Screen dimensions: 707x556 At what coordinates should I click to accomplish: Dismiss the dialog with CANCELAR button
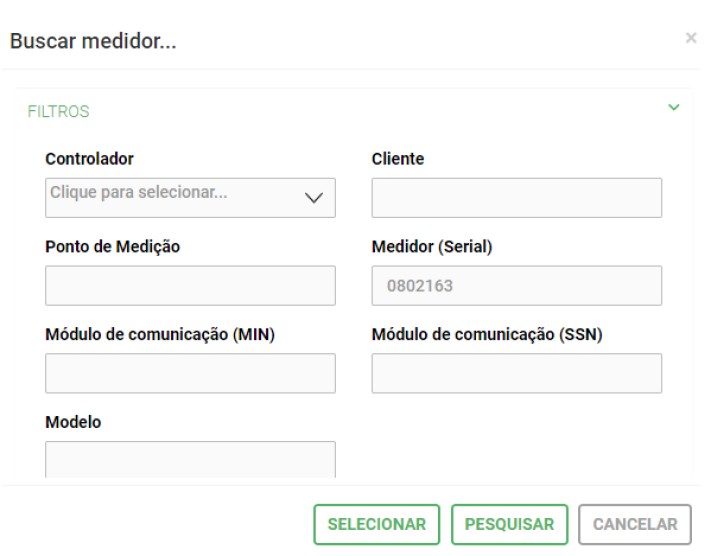pyautogui.click(x=634, y=524)
